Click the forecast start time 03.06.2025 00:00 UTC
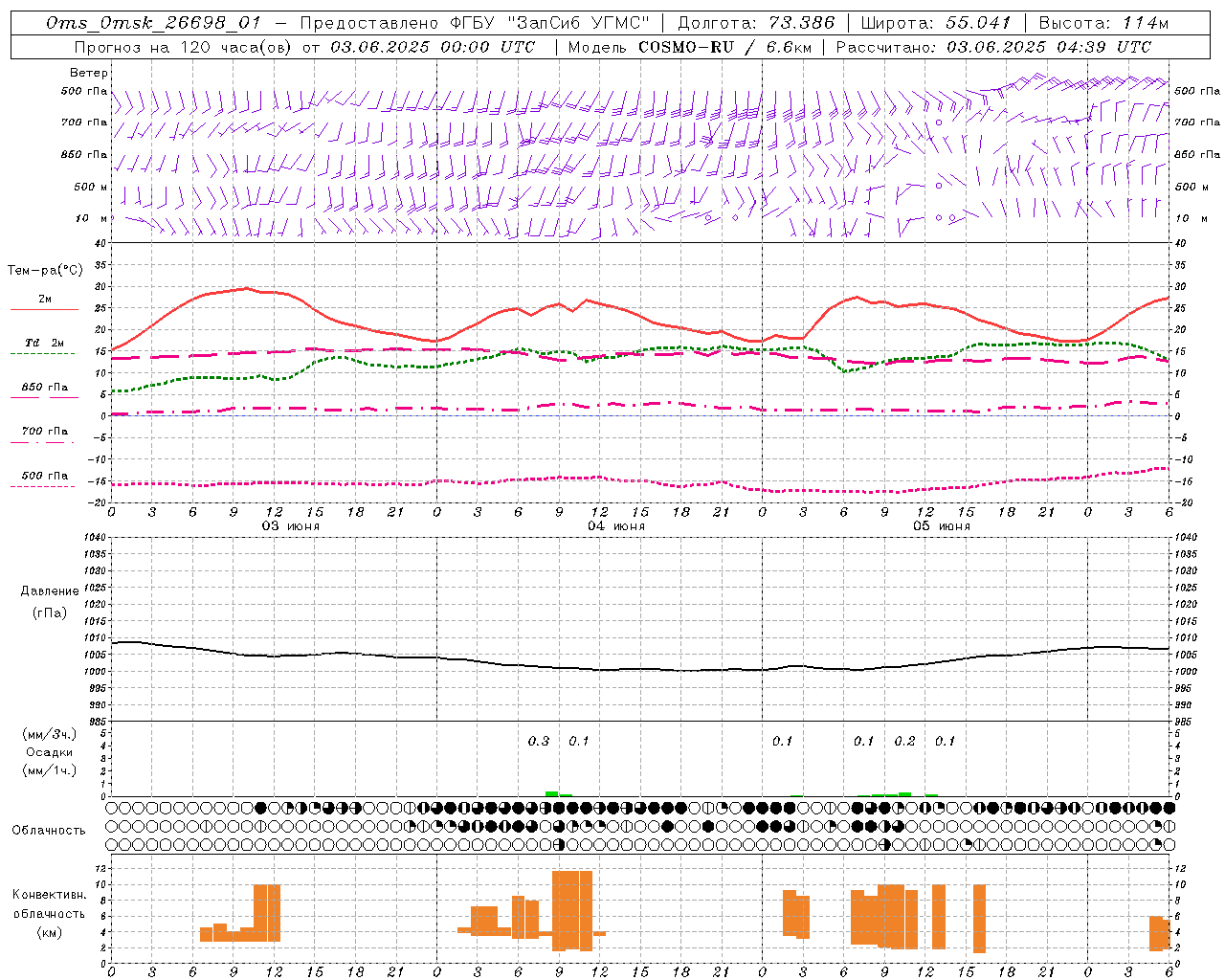The width and height of the screenshot is (1225, 980). (433, 47)
